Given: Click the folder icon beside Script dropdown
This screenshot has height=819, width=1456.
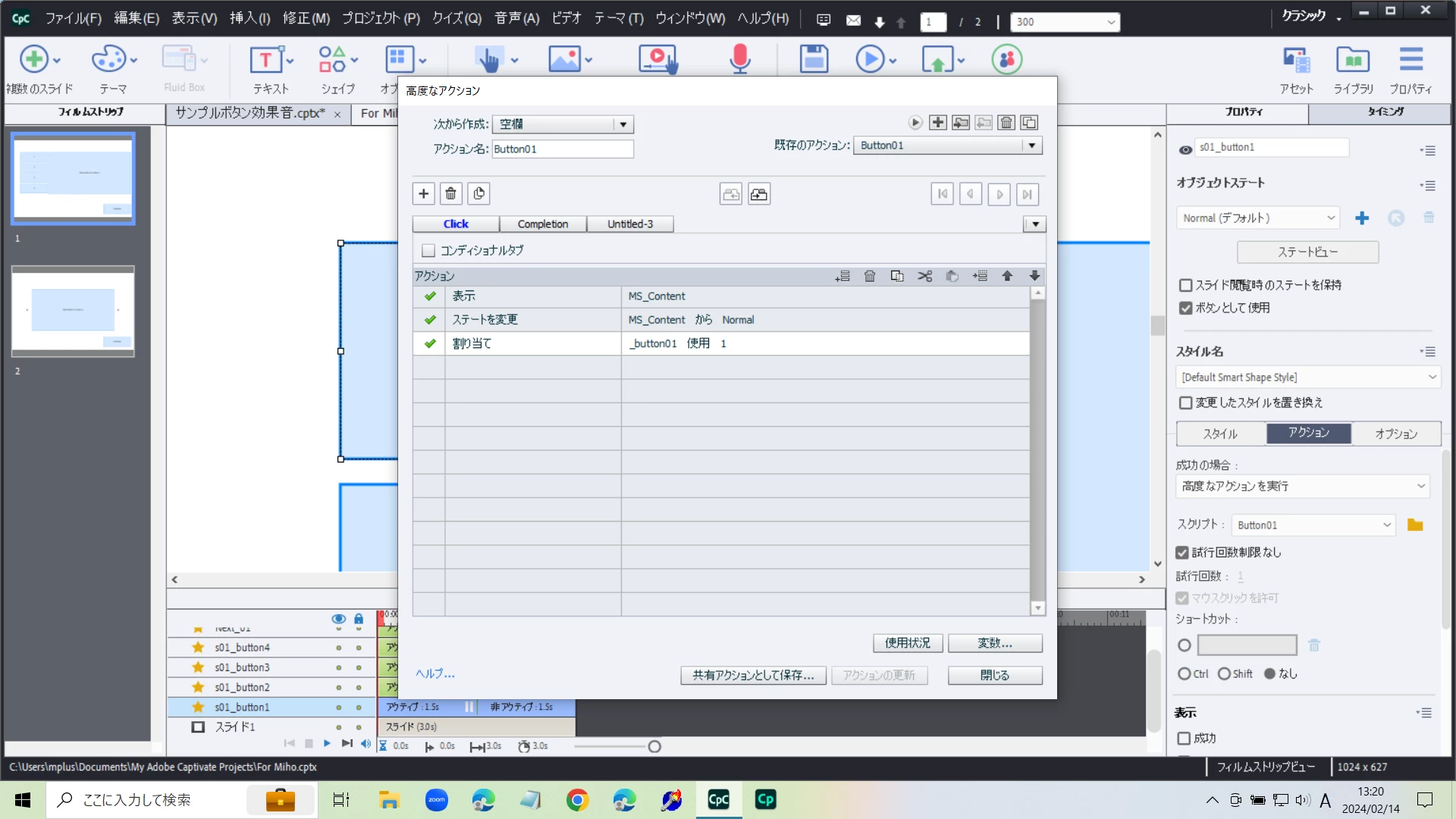Looking at the screenshot, I should [1415, 525].
